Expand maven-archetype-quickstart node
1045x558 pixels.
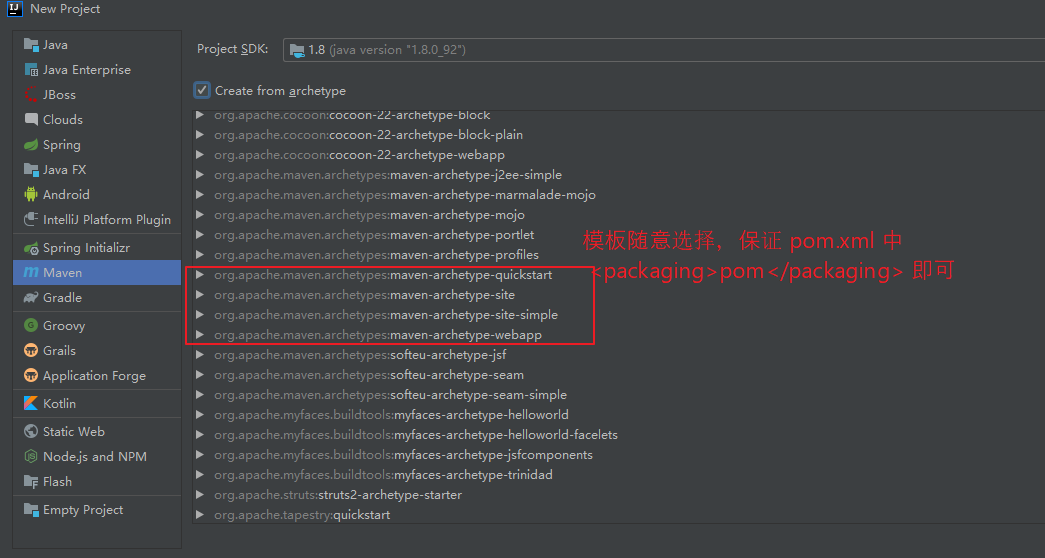click(x=200, y=275)
